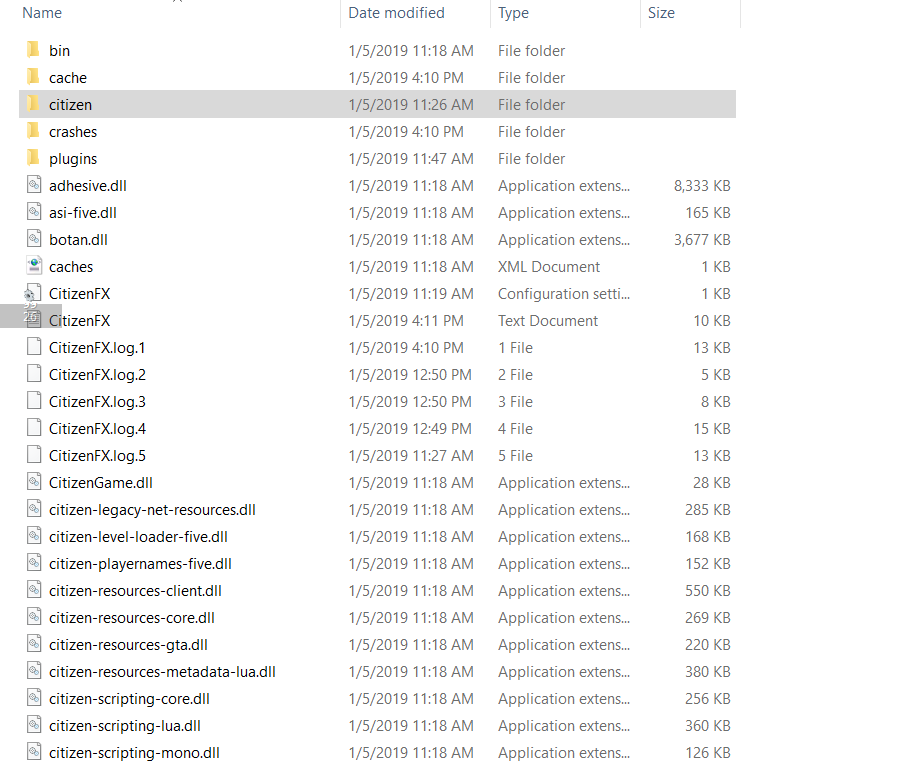914x769 pixels.
Task: Click the botan.dll file icon
Action: (34, 239)
